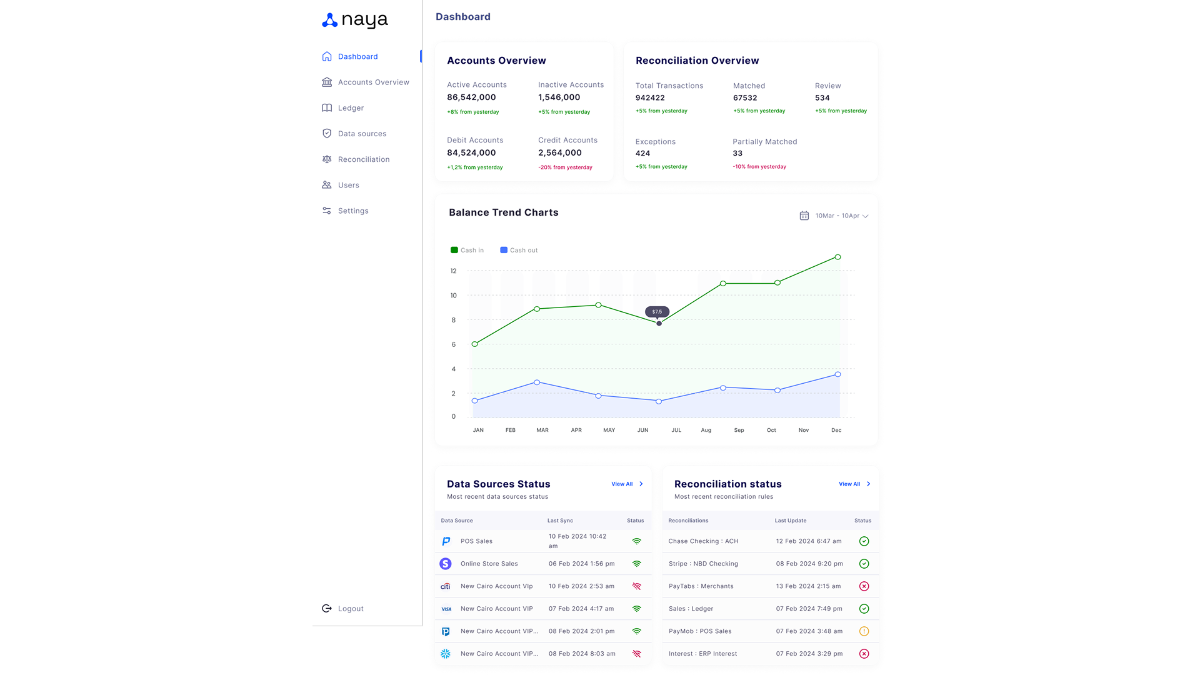Click disconnected wifi icon for 8:03 am row
The width and height of the screenshot is (1200, 675).
(x=636, y=653)
